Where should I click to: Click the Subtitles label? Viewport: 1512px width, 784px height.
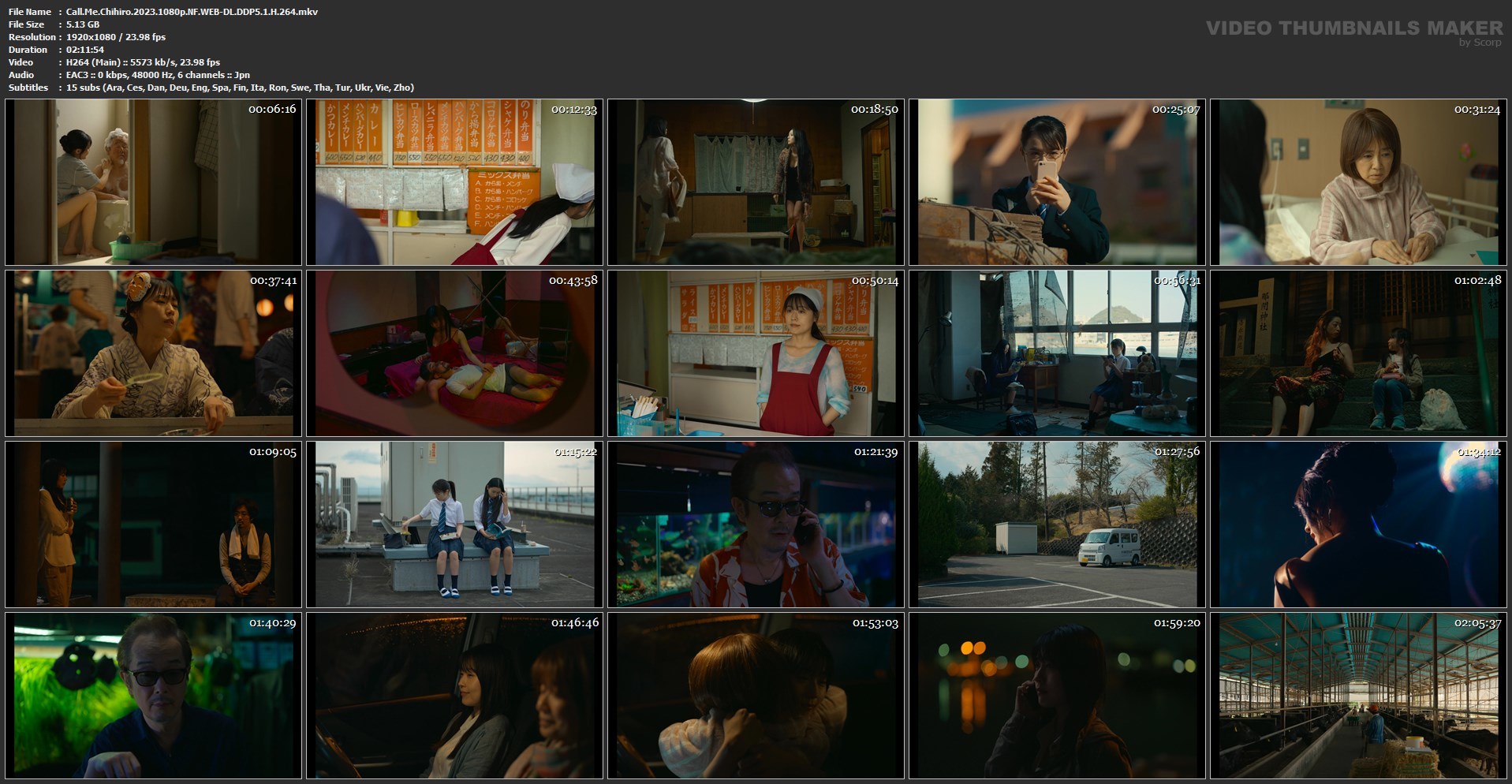click(x=28, y=88)
